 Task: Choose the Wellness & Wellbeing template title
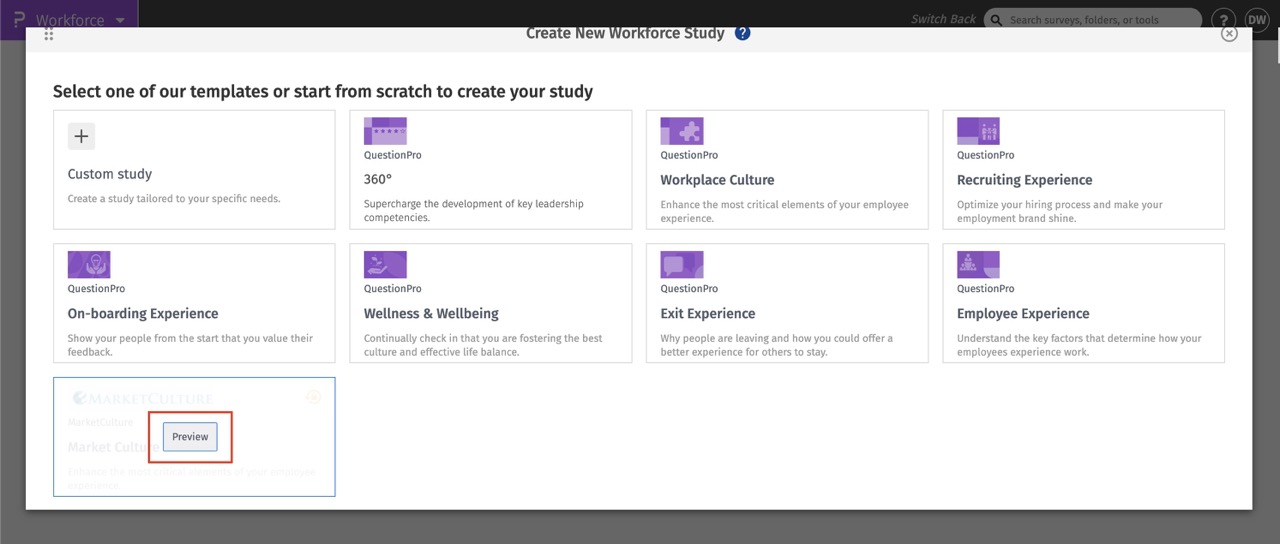pyautogui.click(x=431, y=314)
